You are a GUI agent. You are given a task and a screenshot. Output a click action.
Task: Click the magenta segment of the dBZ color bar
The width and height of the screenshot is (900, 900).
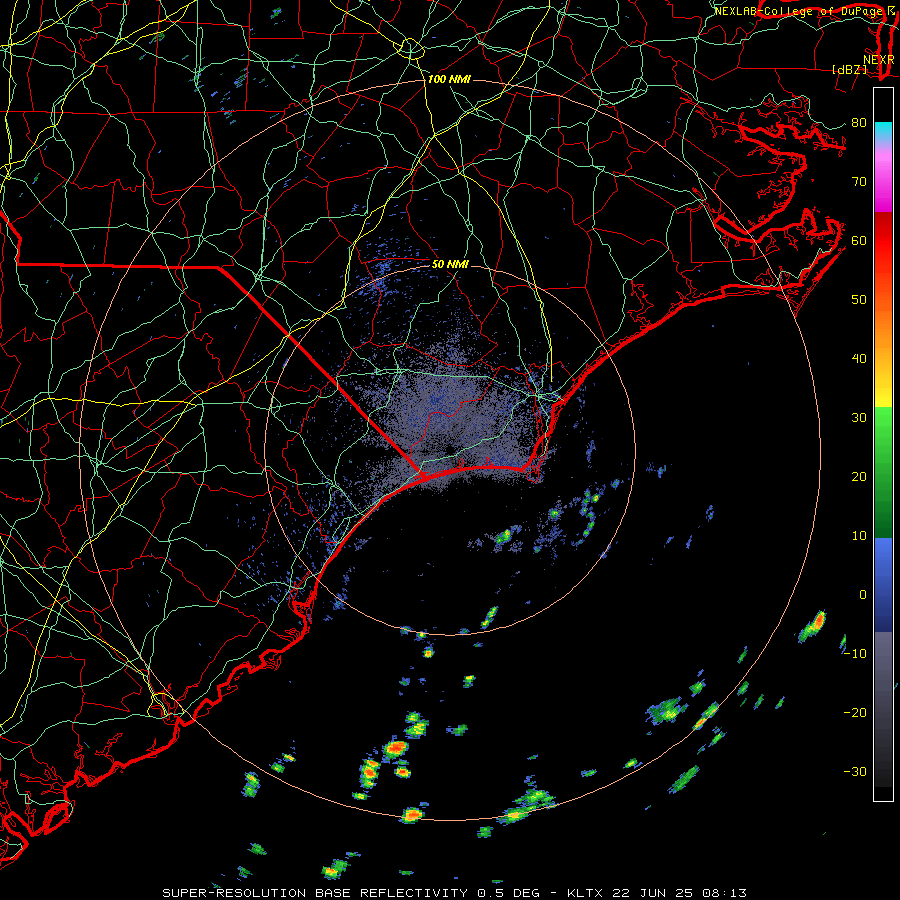883,181
